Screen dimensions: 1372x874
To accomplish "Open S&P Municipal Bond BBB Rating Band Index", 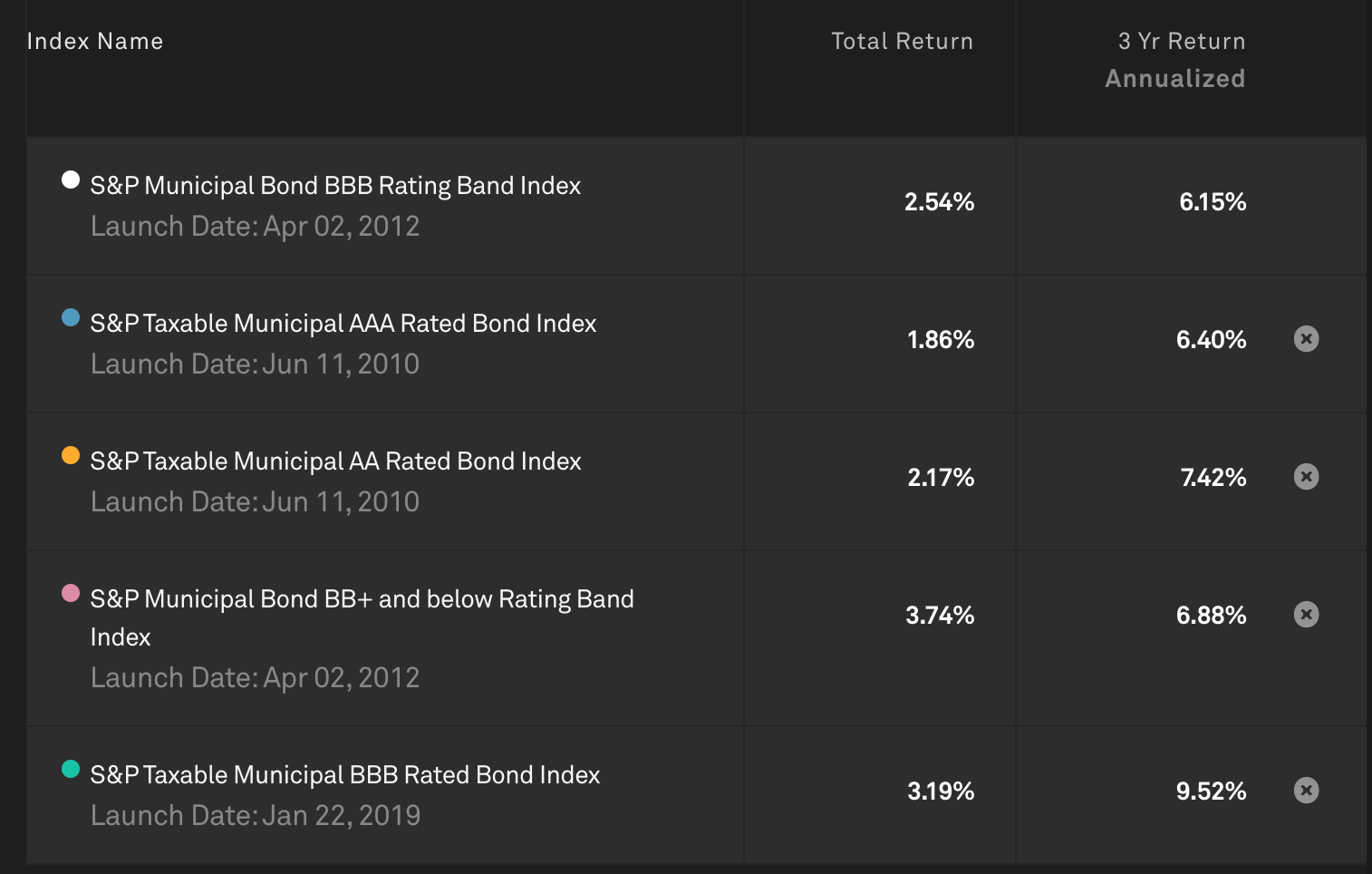I will 335,186.
